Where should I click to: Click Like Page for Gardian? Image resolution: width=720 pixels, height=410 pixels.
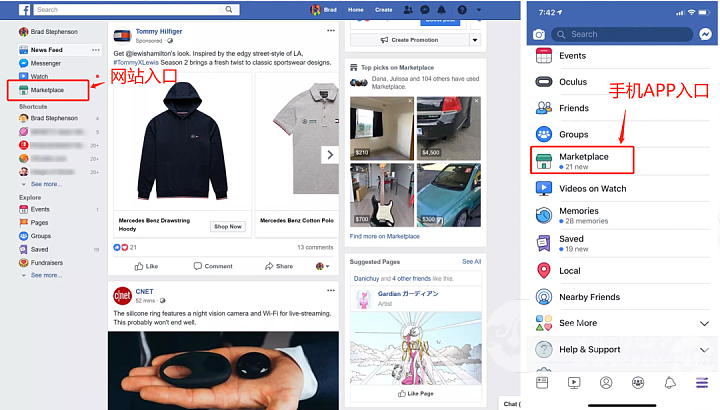click(x=416, y=393)
